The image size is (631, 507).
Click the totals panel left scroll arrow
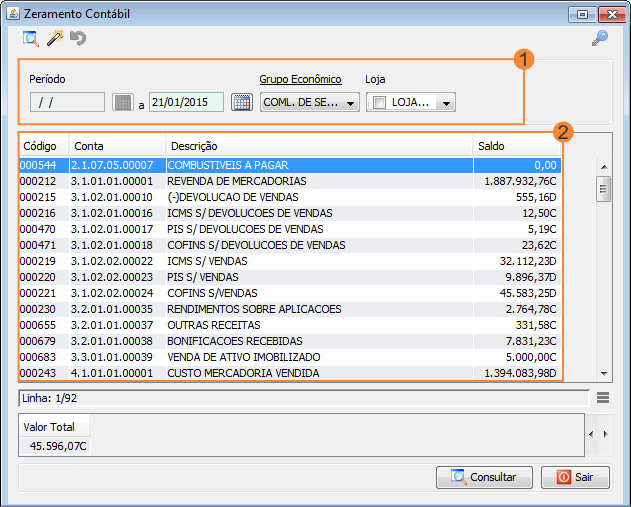(591, 434)
